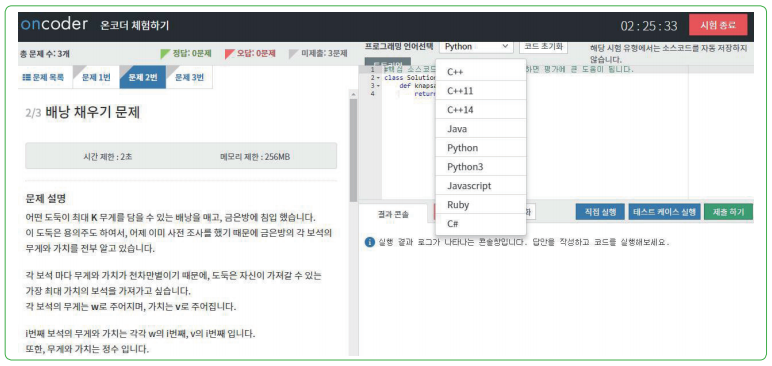Viewport: 772px width, 366px height.
Task: Click the list icon in 문제 목록
Action: point(27,78)
